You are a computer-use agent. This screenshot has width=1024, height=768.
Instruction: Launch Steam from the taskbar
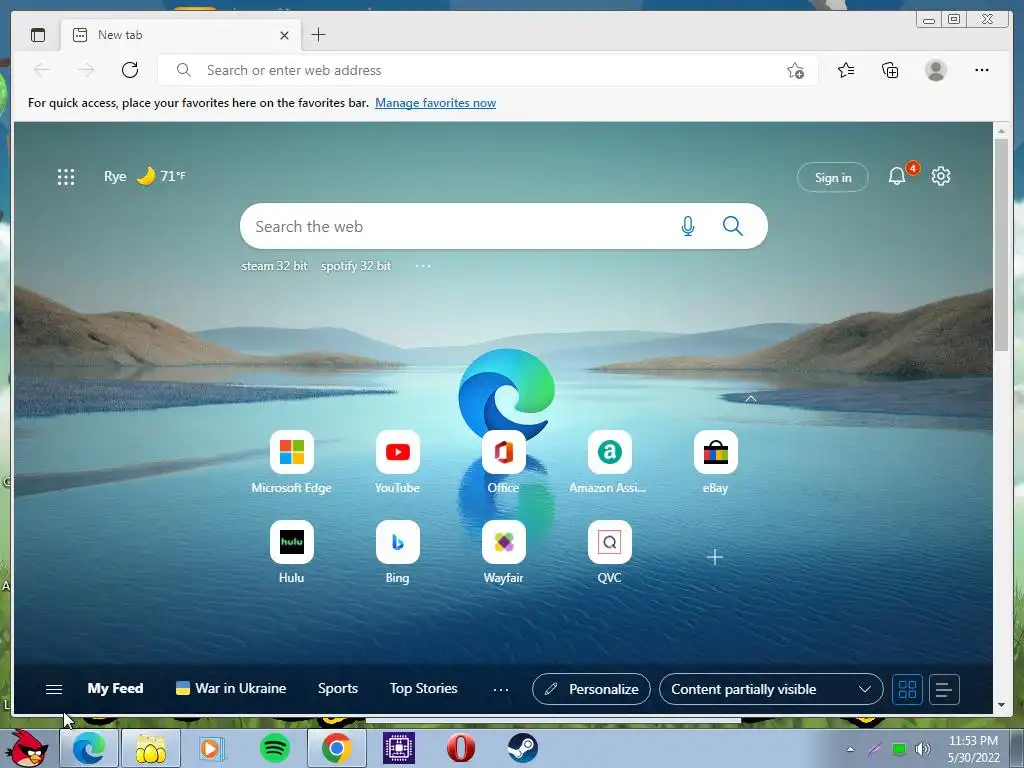point(522,748)
